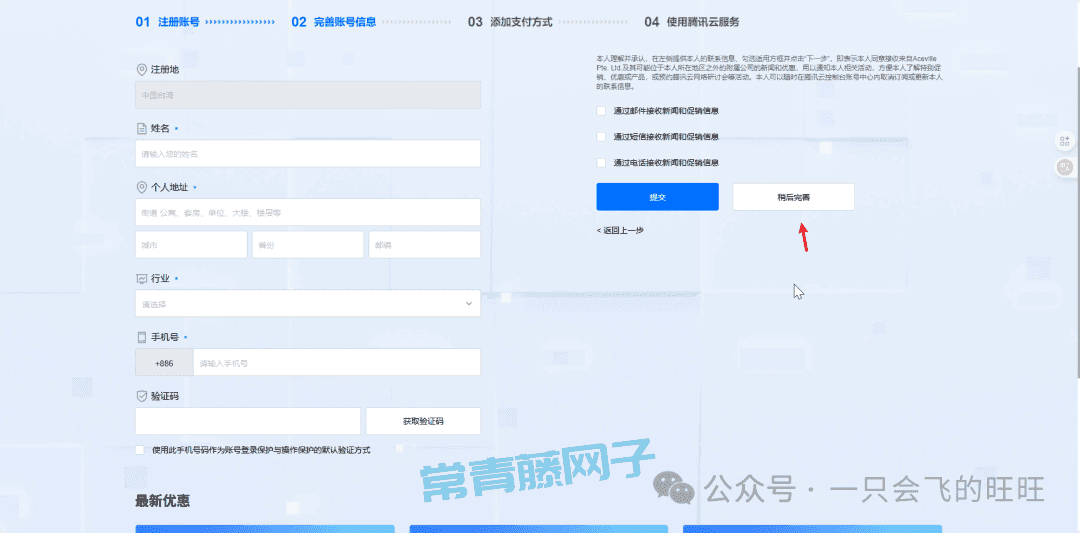The image size is (1080, 533).
Task: Open the 行业 请选择 dropdown
Action: click(x=308, y=304)
